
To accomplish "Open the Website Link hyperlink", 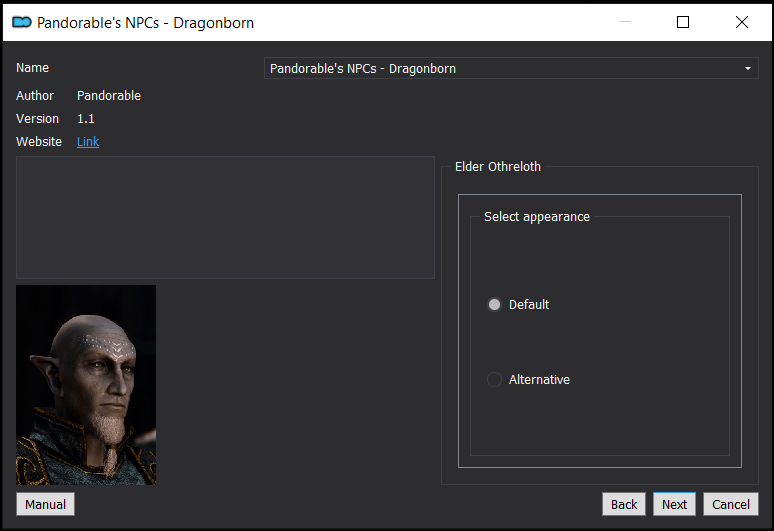I will pyautogui.click(x=88, y=142).
